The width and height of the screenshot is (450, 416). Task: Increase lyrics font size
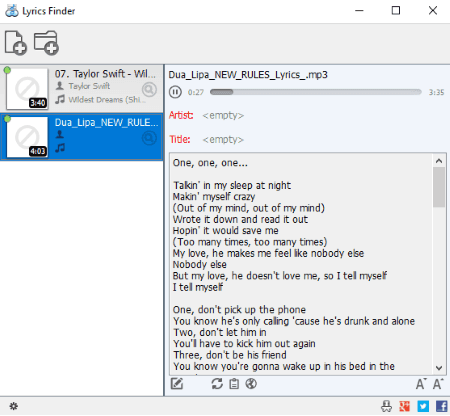(x=438, y=384)
